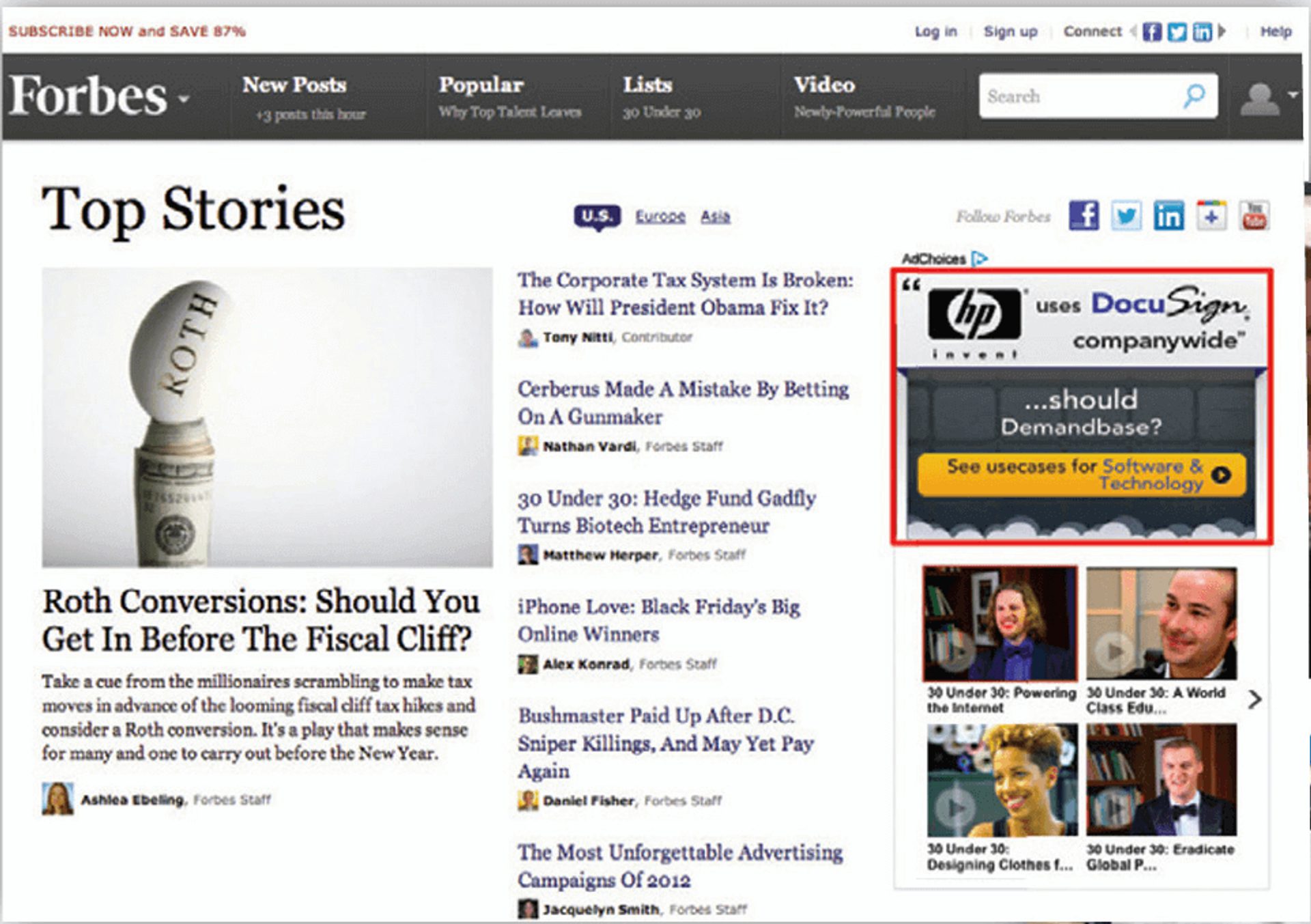Expand the Forbes logo dropdown arrow
This screenshot has height=924, width=1311.
183,98
